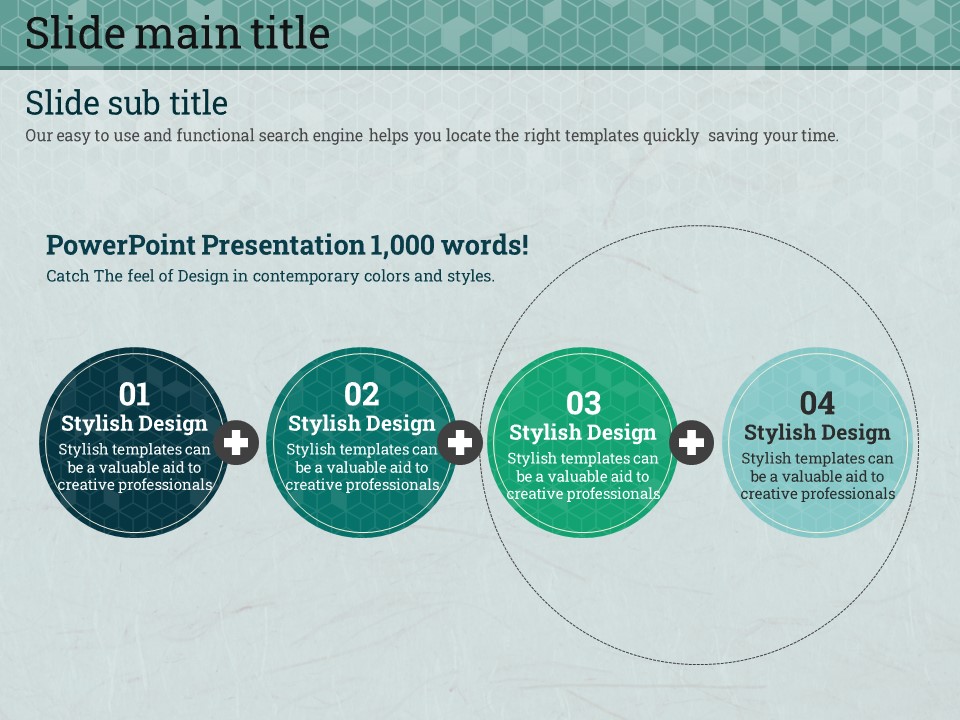Click the body text inside circle 03

583,476
